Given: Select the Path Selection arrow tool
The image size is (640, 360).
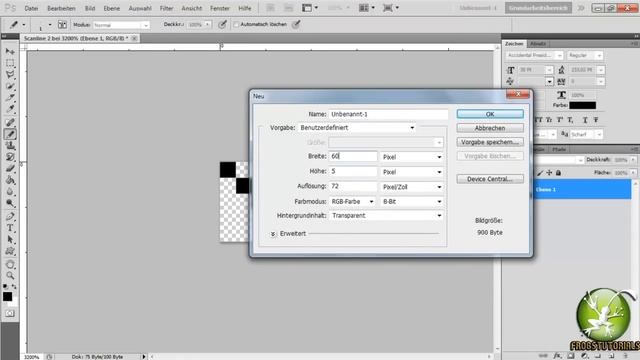Looking at the screenshot, I should (x=10, y=240).
